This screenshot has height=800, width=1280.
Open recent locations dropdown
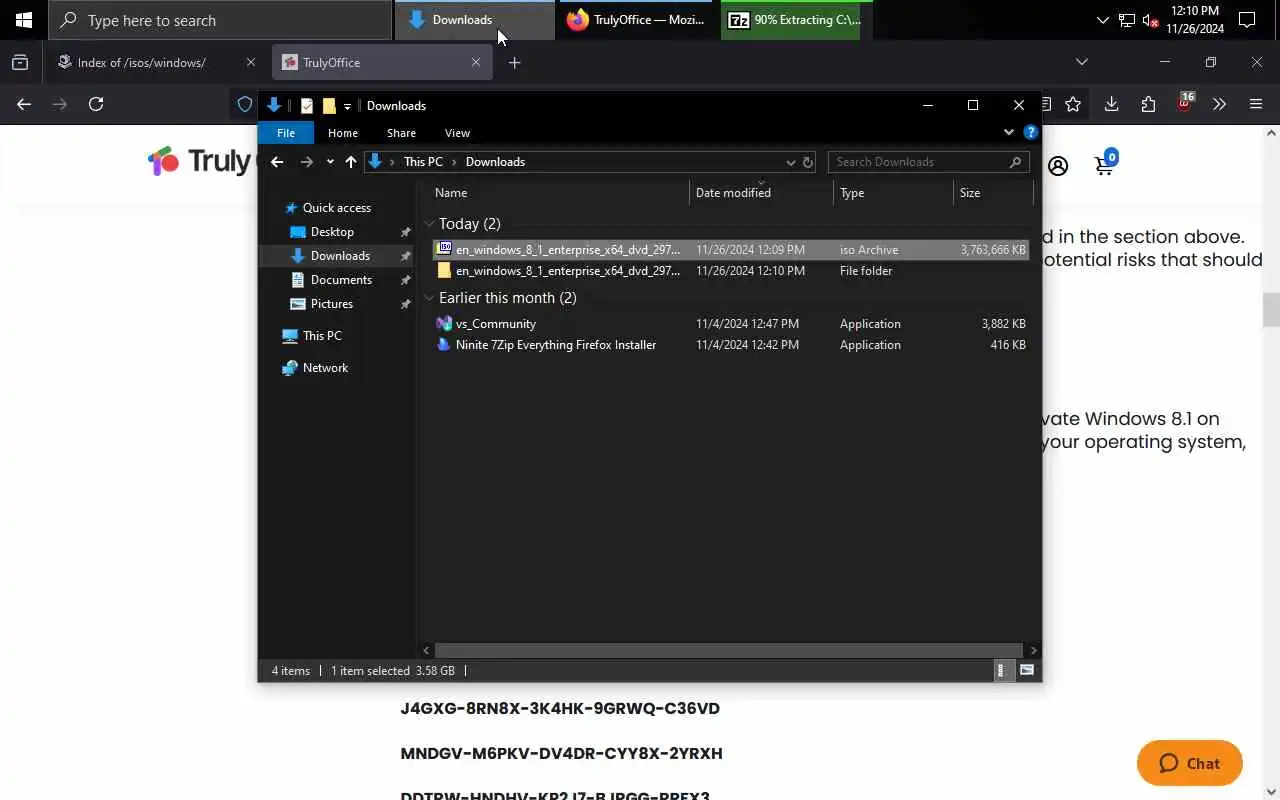pos(330,162)
